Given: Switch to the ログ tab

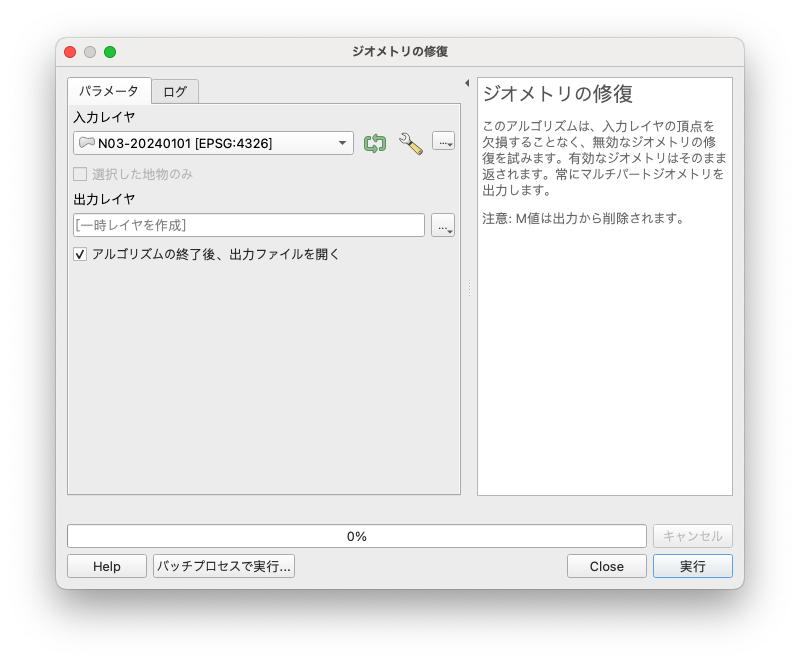Looking at the screenshot, I should pyautogui.click(x=174, y=90).
